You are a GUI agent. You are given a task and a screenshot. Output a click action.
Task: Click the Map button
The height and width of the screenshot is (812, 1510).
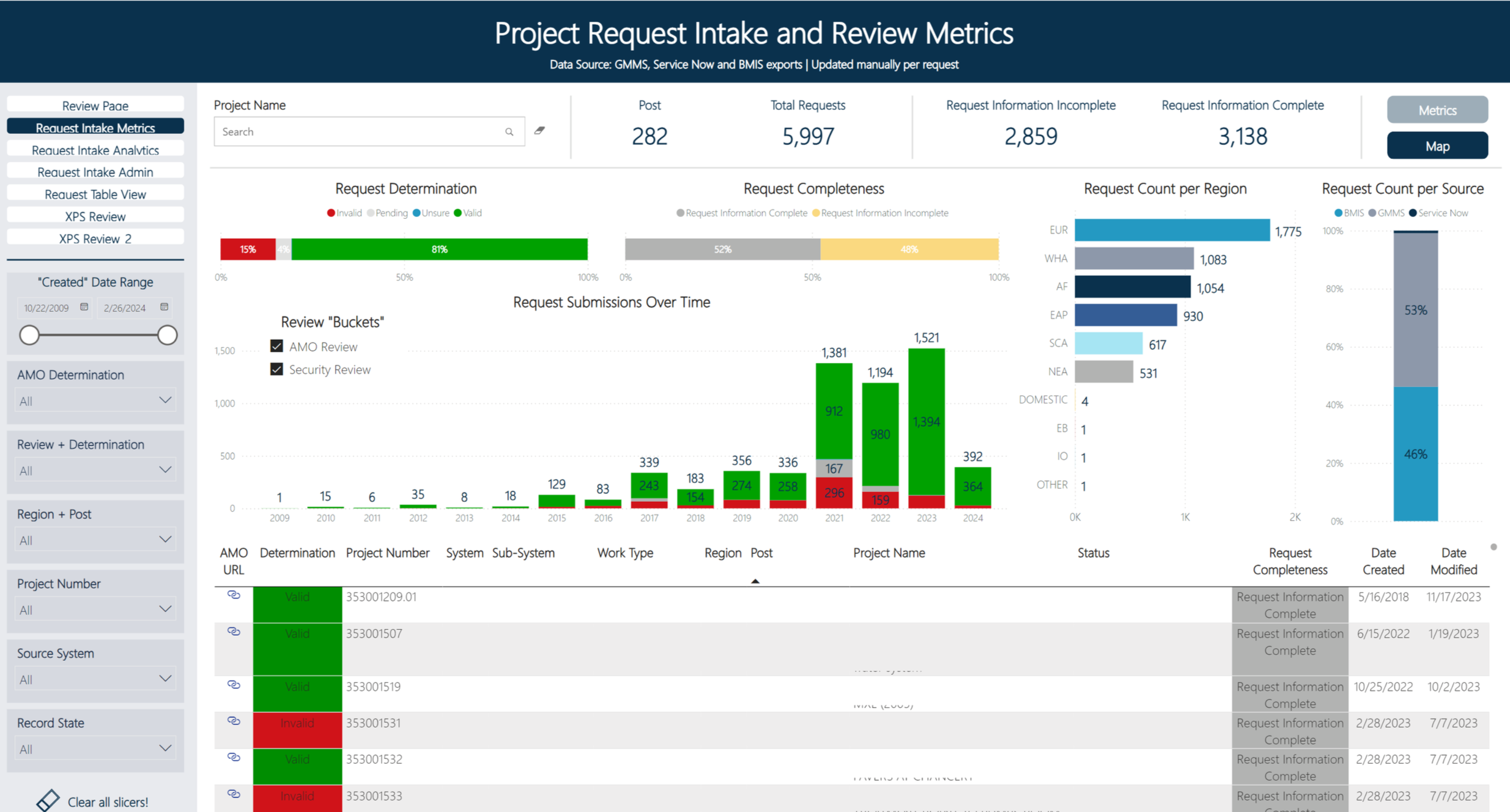[x=1437, y=146]
